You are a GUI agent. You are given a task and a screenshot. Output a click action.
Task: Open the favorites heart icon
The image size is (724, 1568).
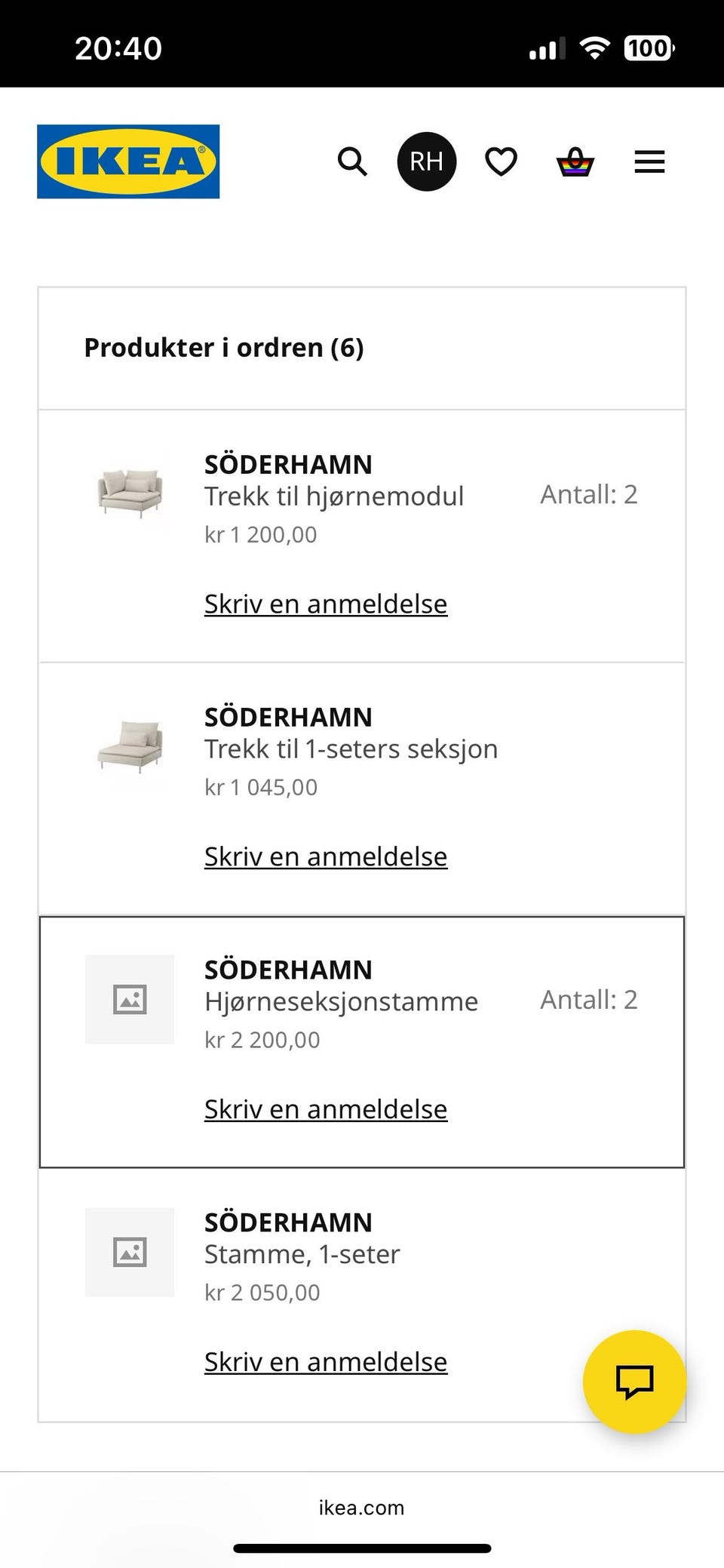coord(500,161)
